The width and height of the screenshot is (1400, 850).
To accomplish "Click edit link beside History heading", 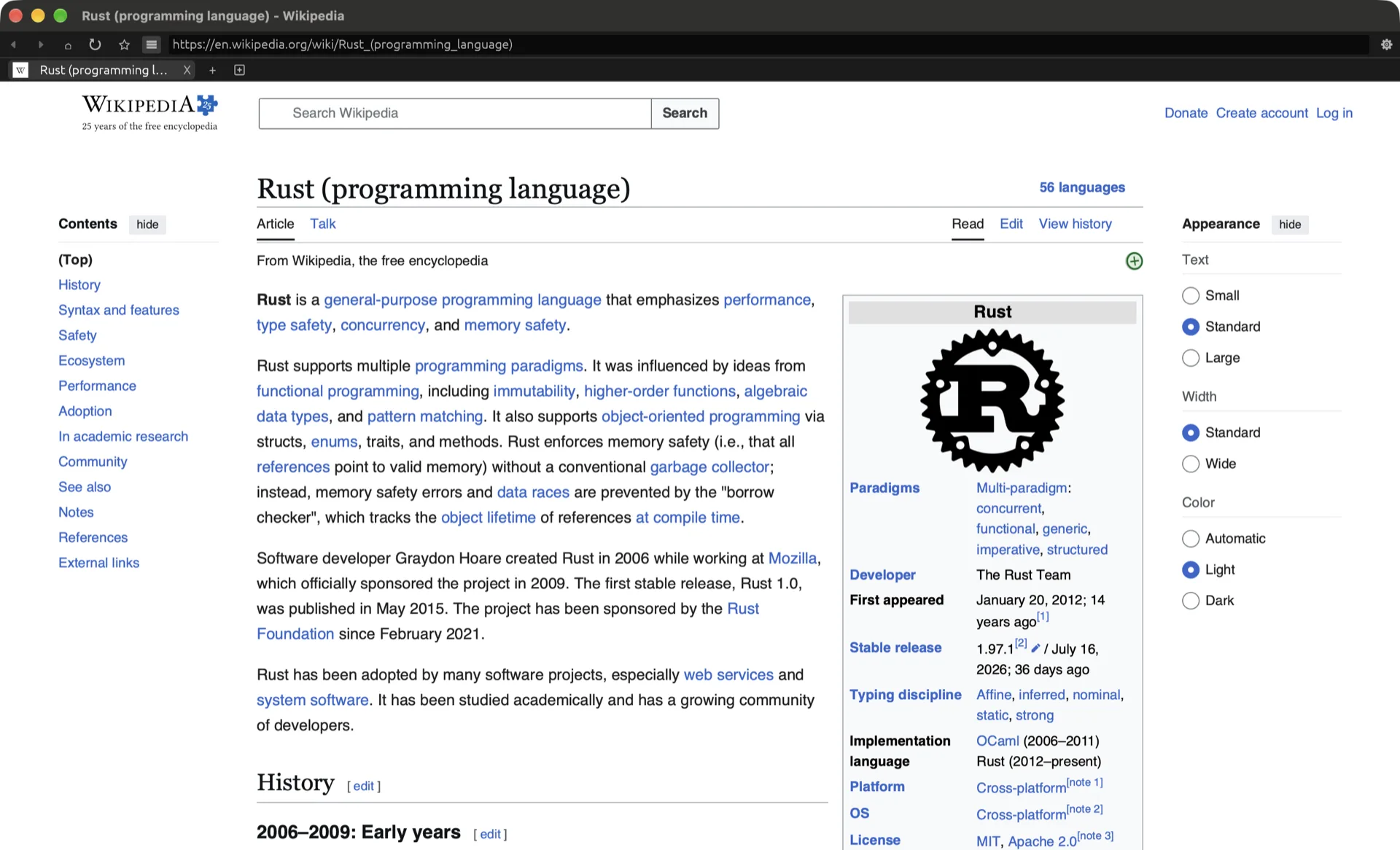I will pos(363,786).
